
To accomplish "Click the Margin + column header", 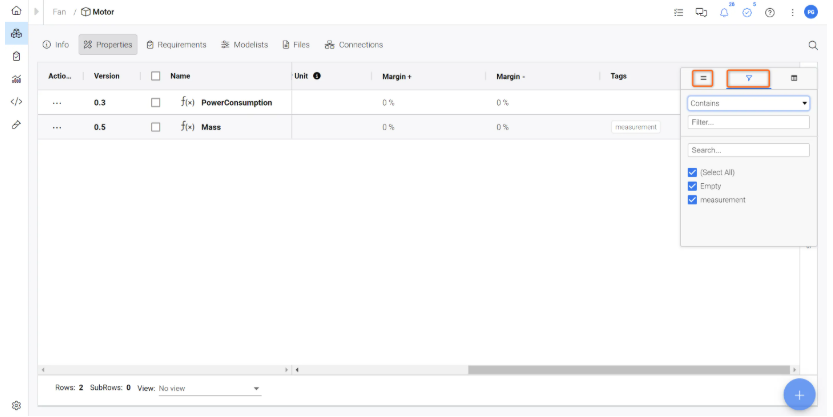I will tap(397, 76).
